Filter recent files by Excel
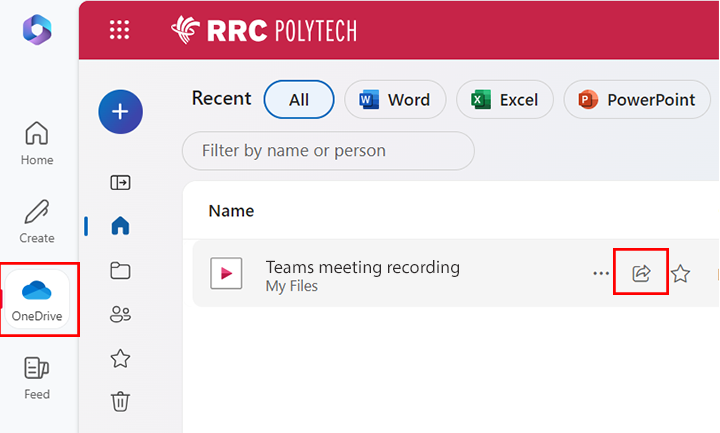 click(x=505, y=100)
